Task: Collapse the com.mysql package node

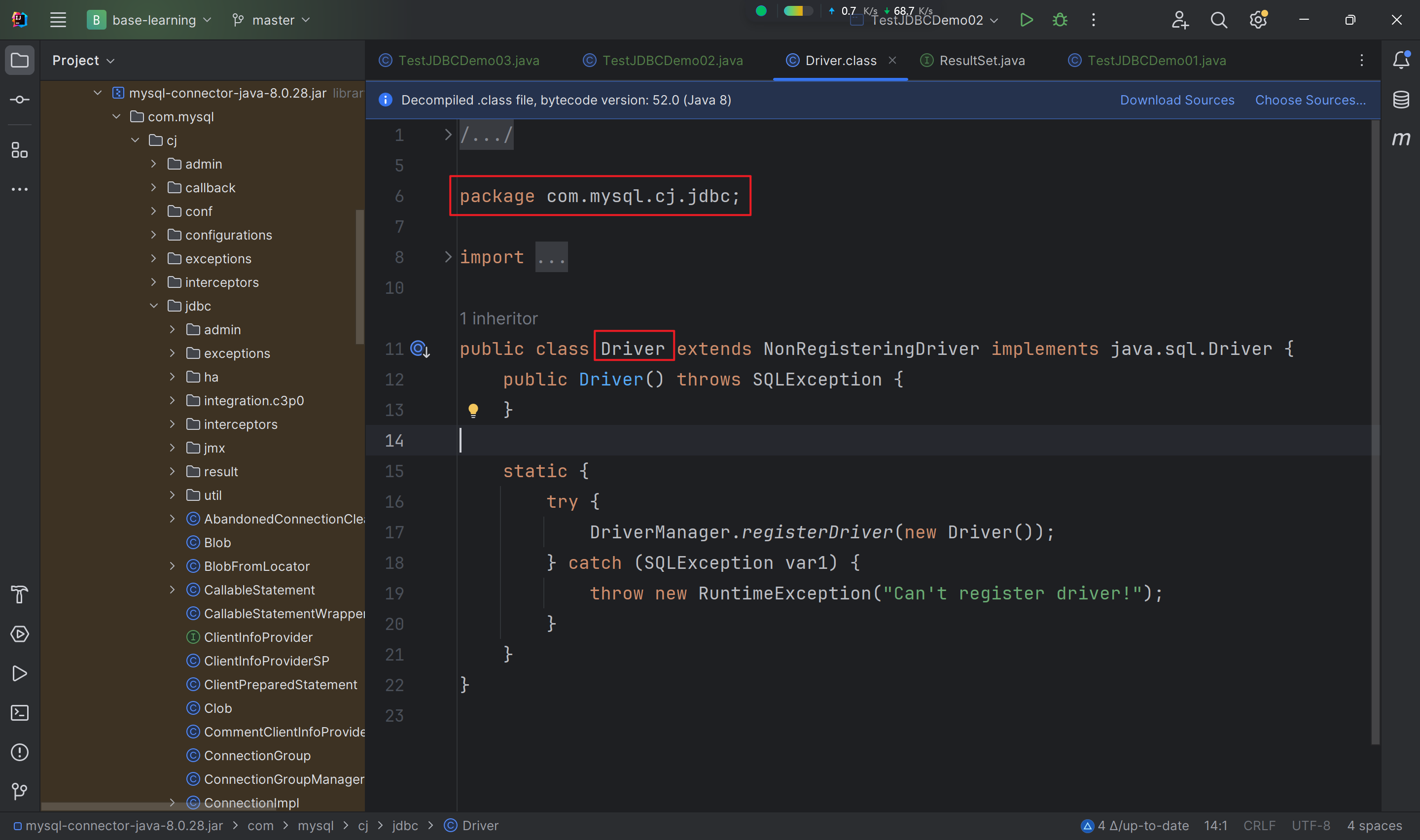Action: coord(116,116)
